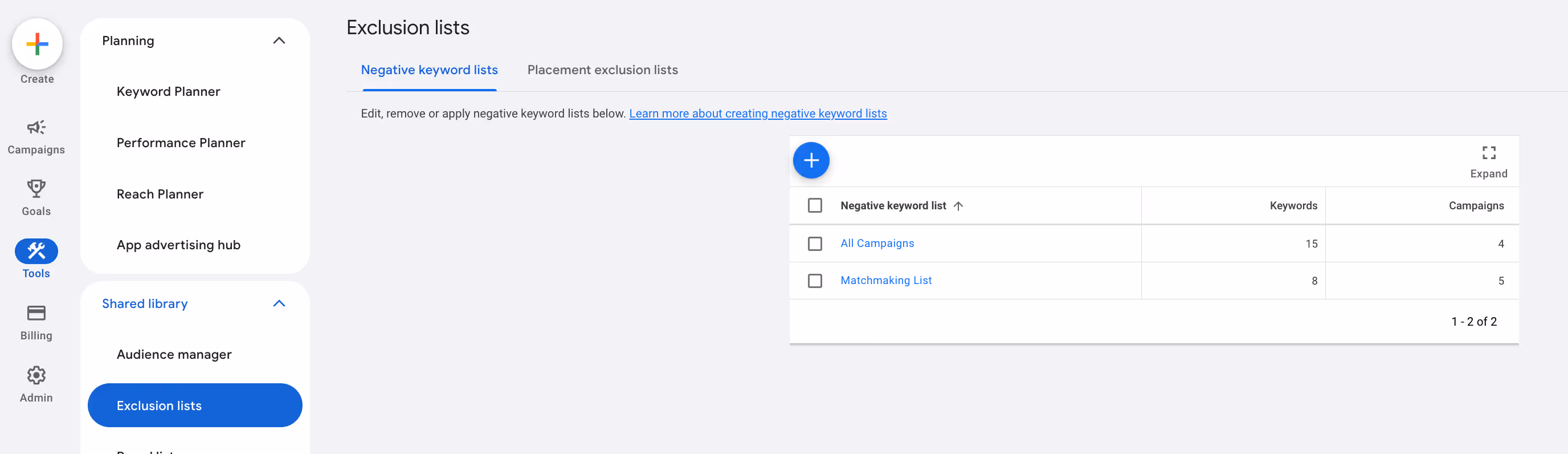Open Campaigns from the megaphone icon
The width and height of the screenshot is (1568, 454).
pyautogui.click(x=36, y=127)
